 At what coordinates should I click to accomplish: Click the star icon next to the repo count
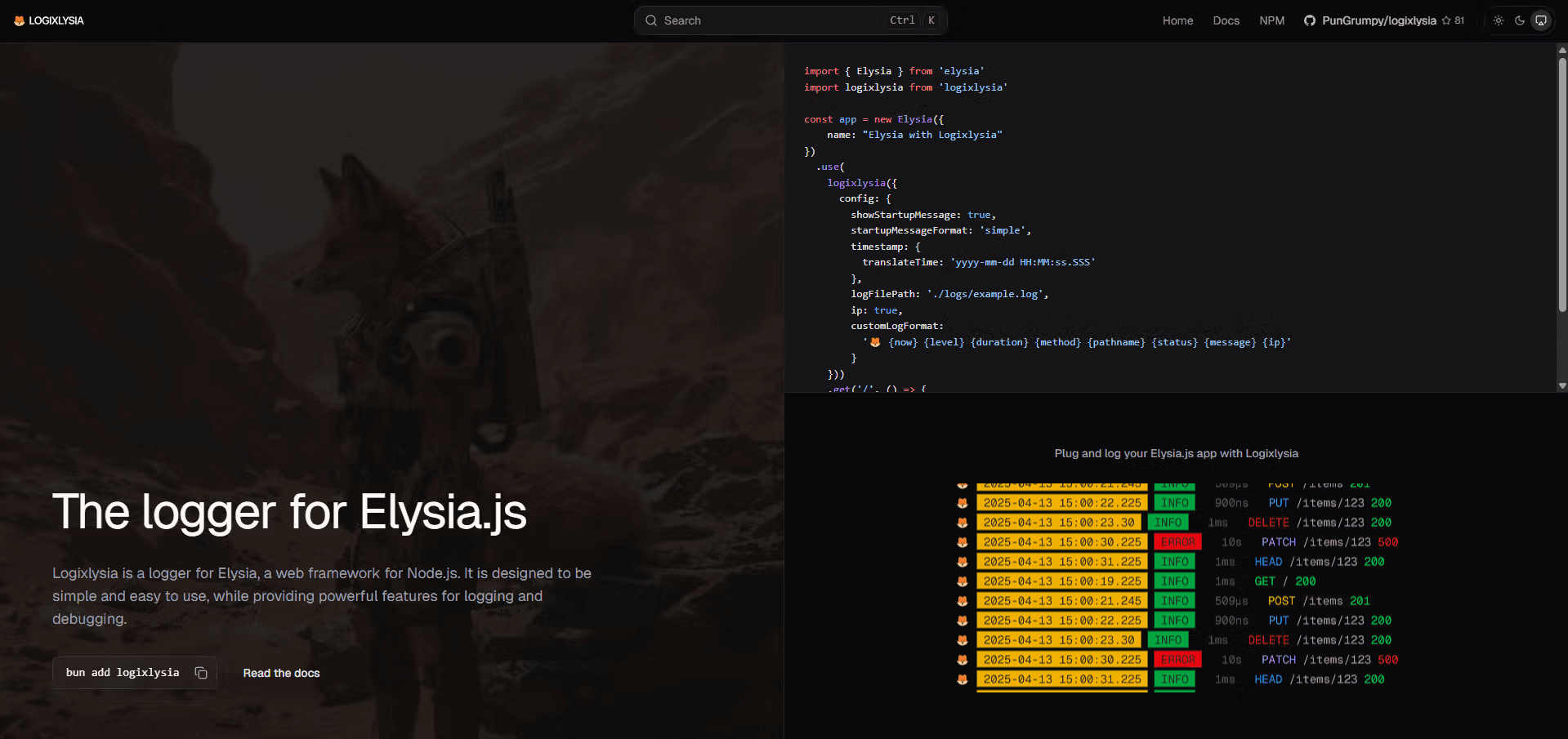click(x=1446, y=20)
